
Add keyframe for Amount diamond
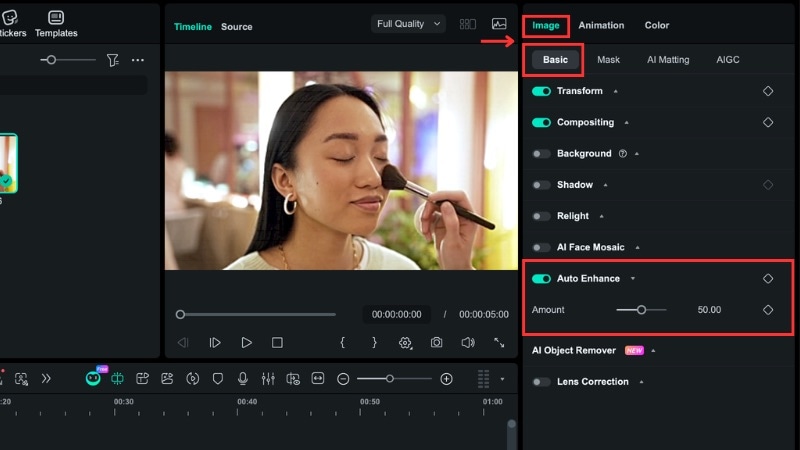768,310
